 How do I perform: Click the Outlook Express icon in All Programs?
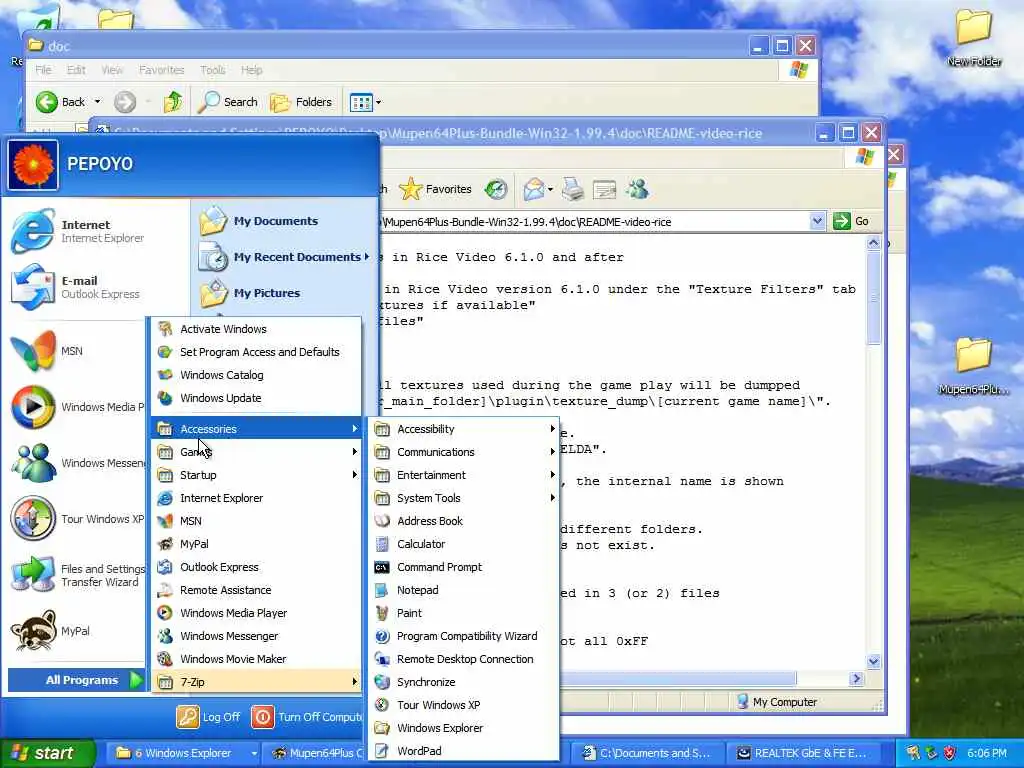[x=165, y=567]
